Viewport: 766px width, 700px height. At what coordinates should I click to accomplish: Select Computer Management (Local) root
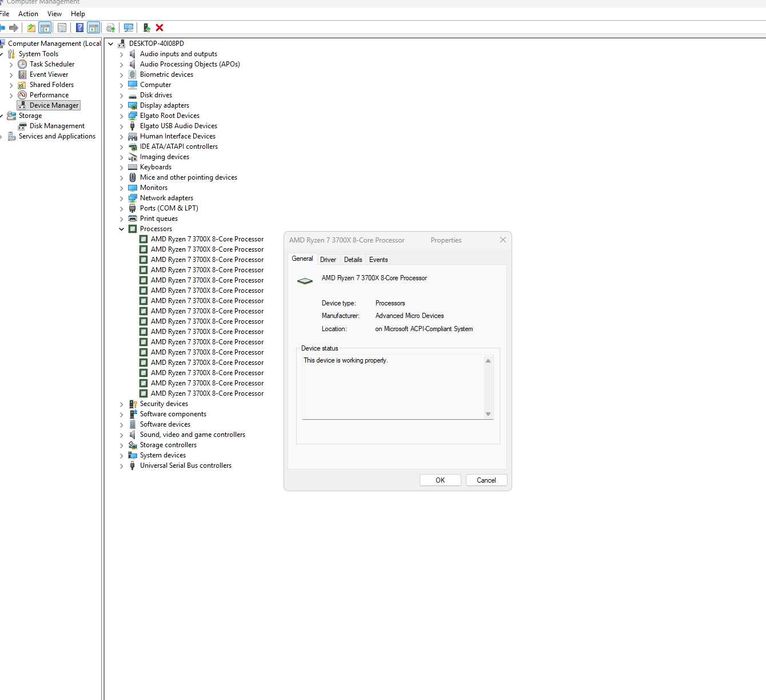[x=54, y=43]
